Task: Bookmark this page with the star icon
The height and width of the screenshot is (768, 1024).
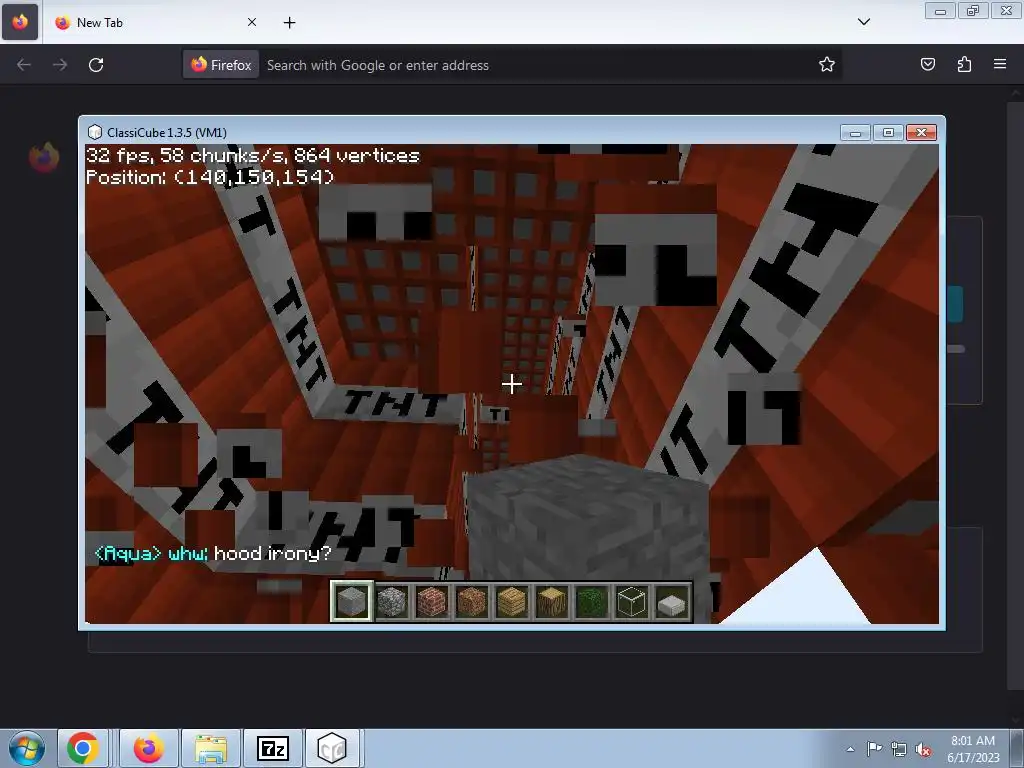Action: click(x=827, y=64)
